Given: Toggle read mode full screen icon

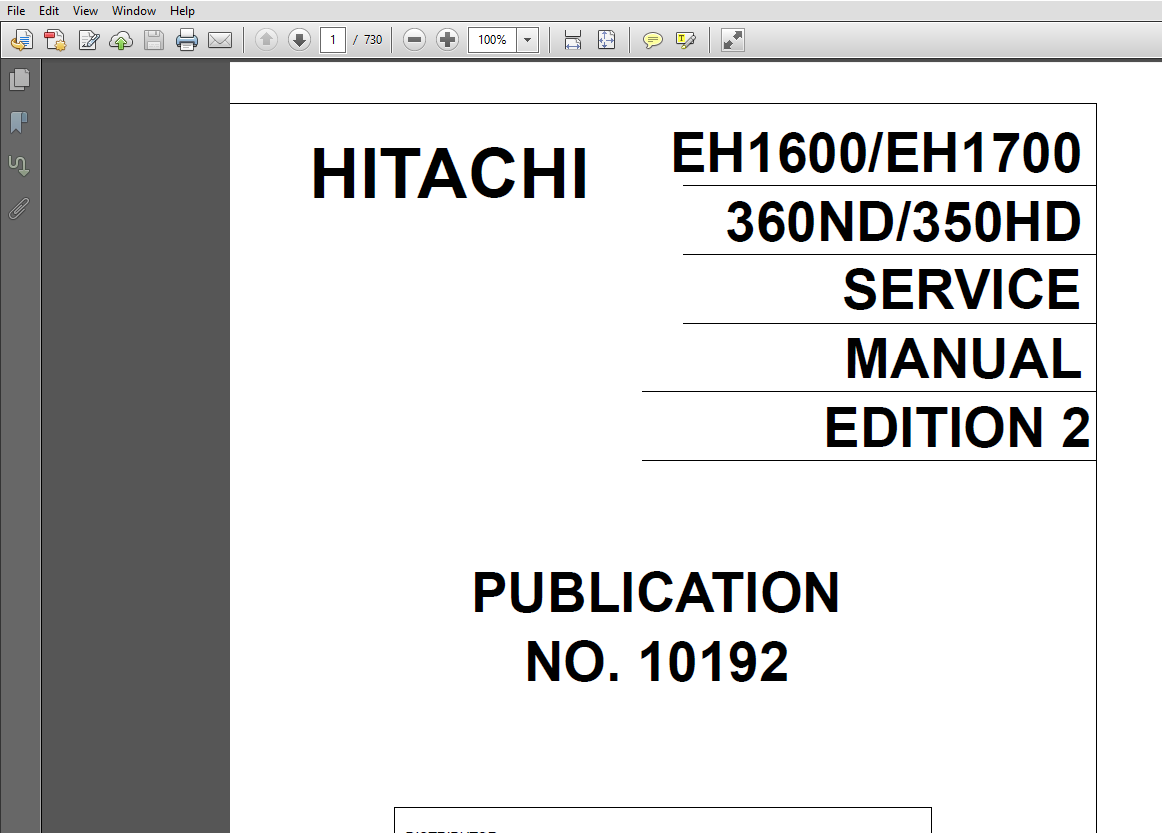Looking at the screenshot, I should point(732,40).
